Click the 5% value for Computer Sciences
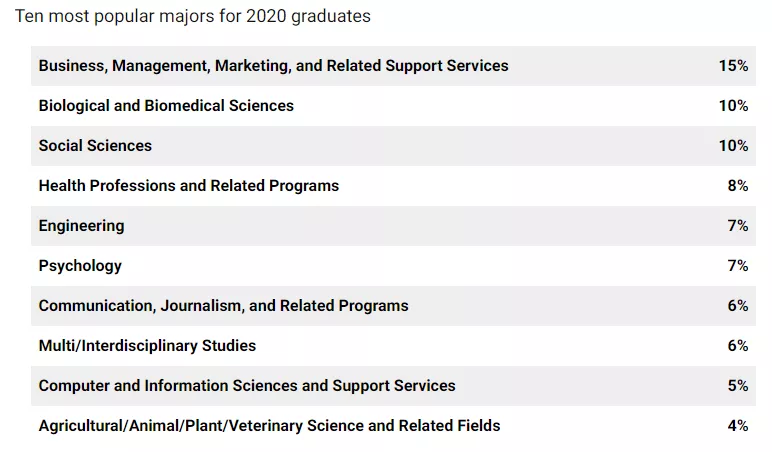The height and width of the screenshot is (452, 772). pos(738,386)
